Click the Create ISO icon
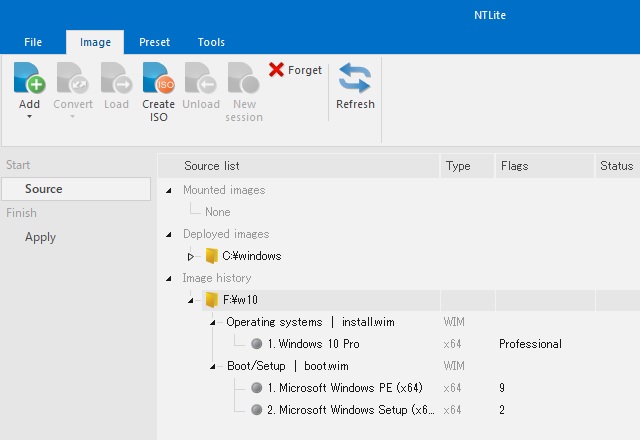 pyautogui.click(x=158, y=78)
